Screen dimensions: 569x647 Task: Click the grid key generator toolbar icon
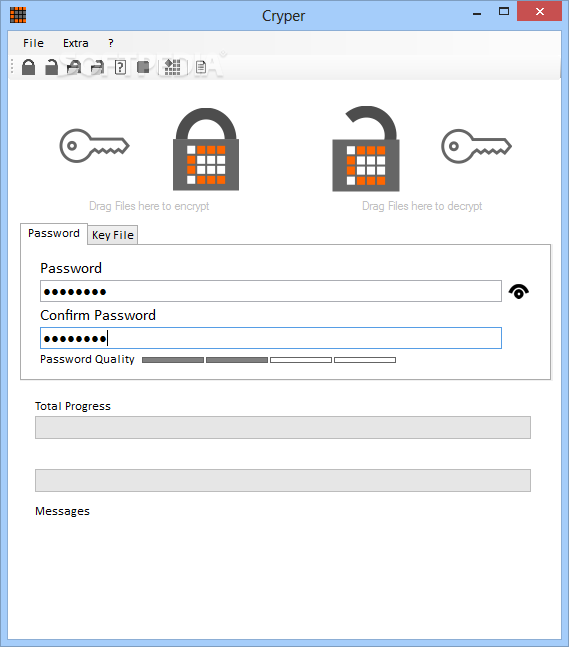click(x=172, y=67)
